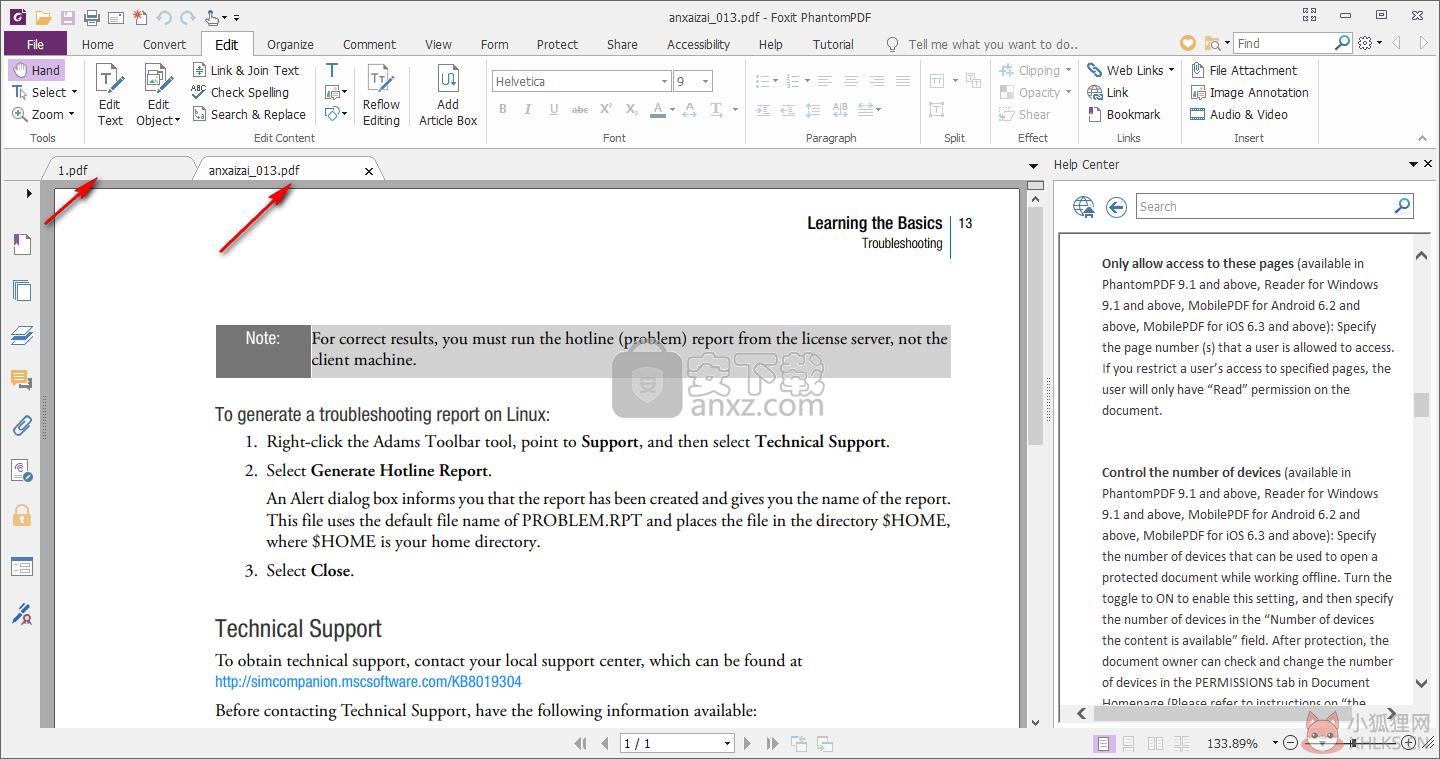
Task: Click the Link tool in Links group
Action: tap(1108, 92)
